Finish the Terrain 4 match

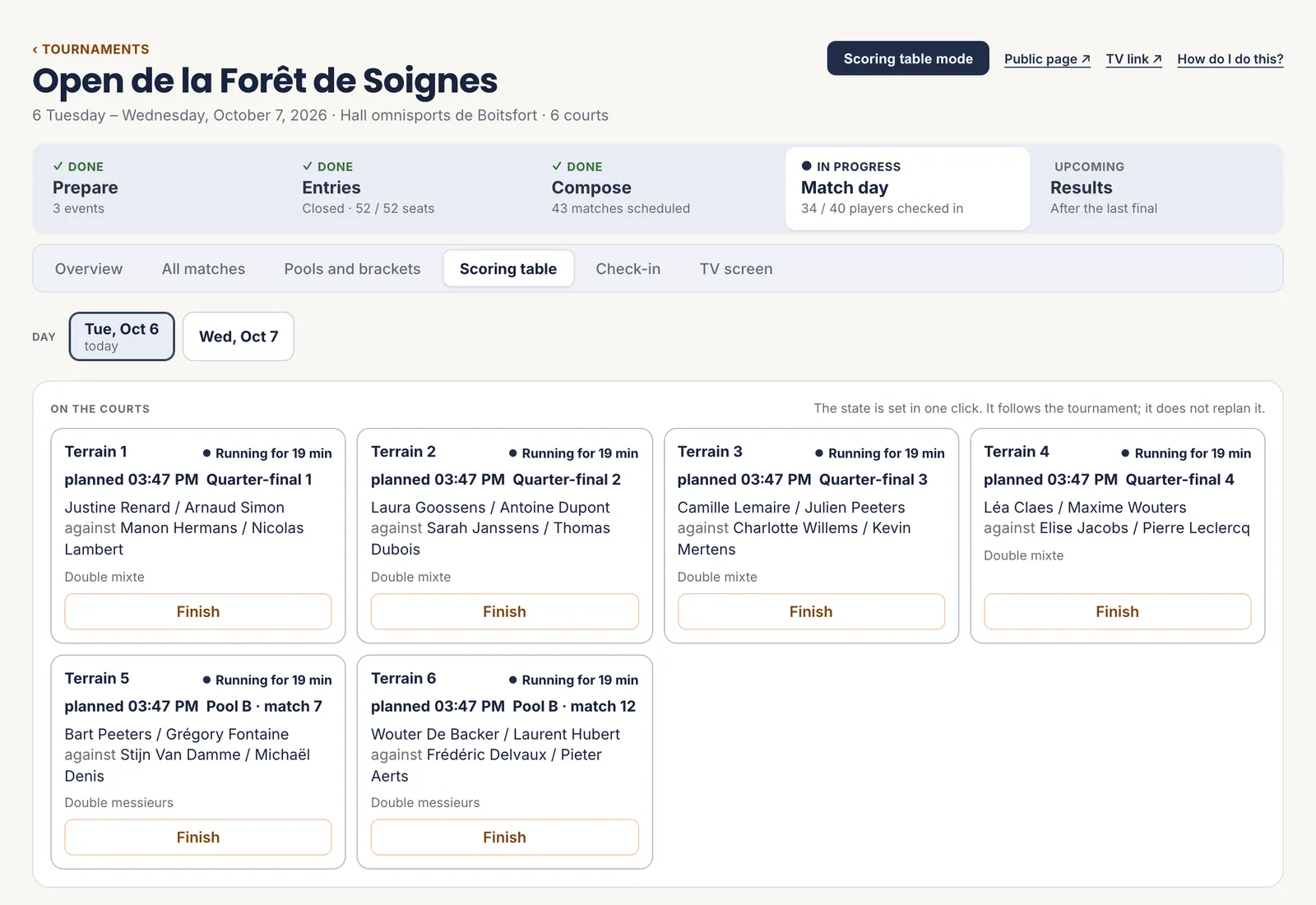(1117, 611)
